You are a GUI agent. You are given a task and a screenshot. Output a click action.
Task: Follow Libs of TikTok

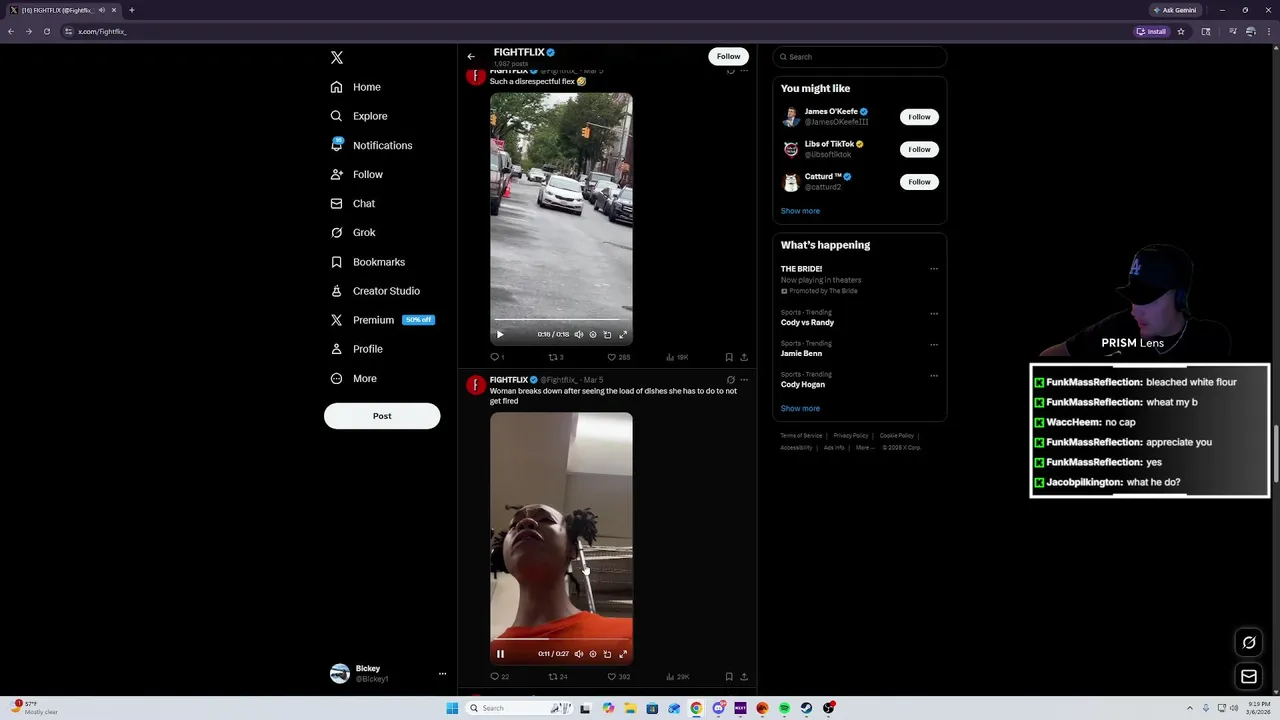919,149
